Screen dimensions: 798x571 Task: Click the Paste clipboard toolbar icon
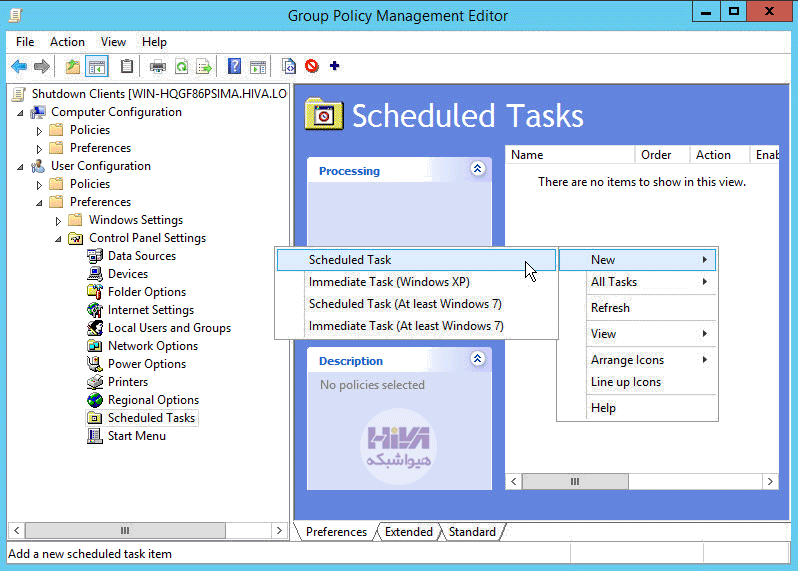127,66
